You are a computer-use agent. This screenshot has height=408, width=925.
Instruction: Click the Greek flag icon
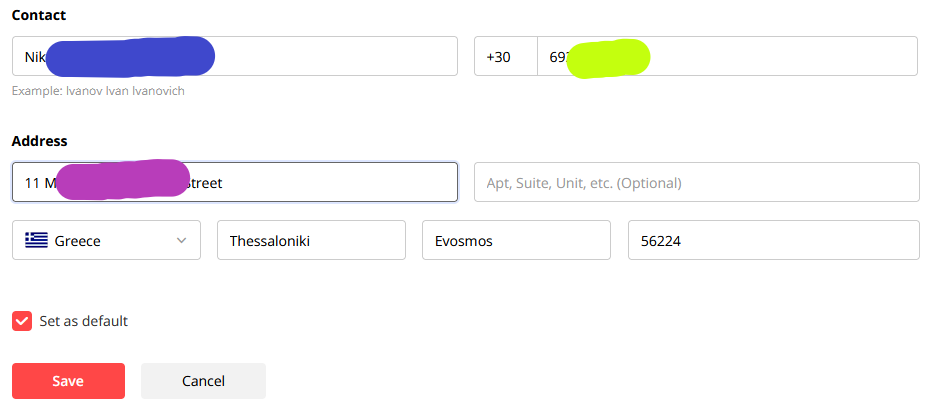point(36,240)
